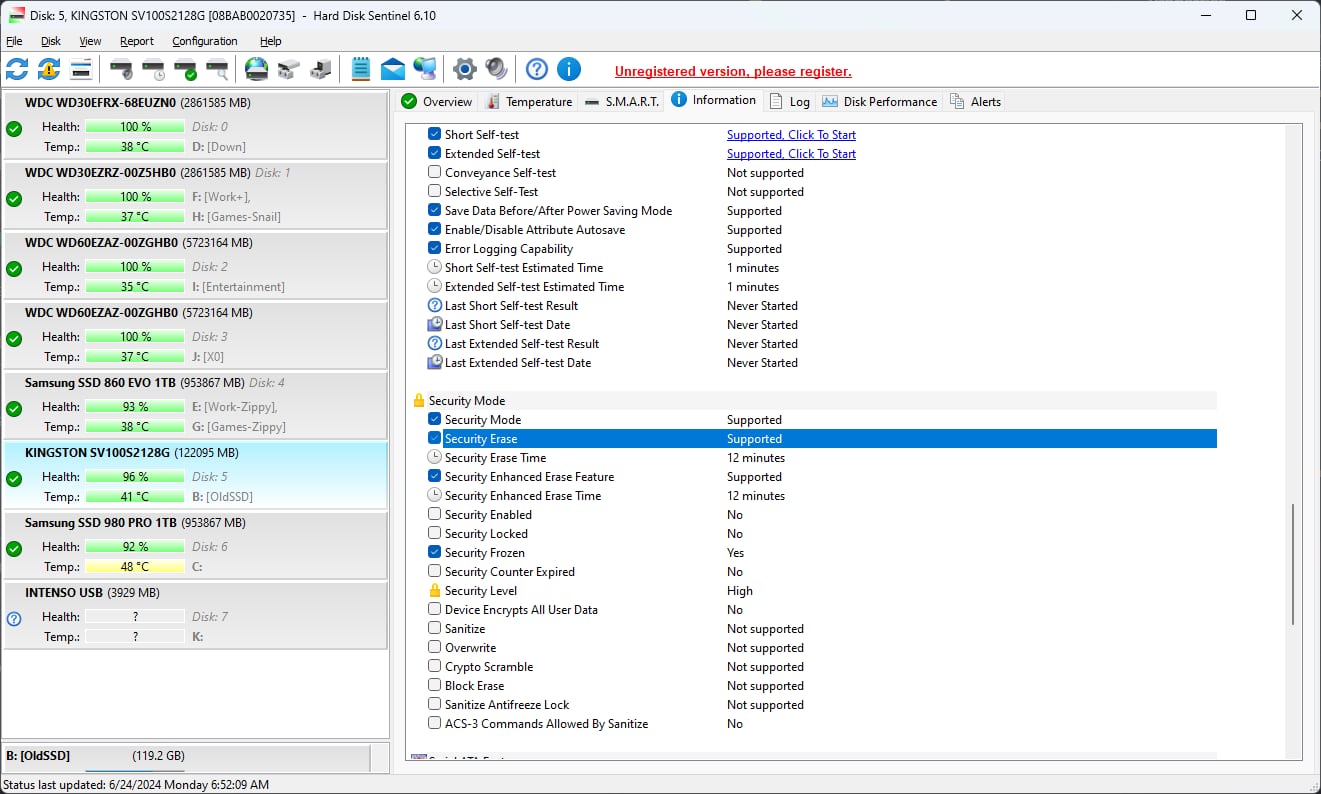Start Short Self-test via 'Supported, Click To Start' link
1321x794 pixels.
[x=791, y=135]
